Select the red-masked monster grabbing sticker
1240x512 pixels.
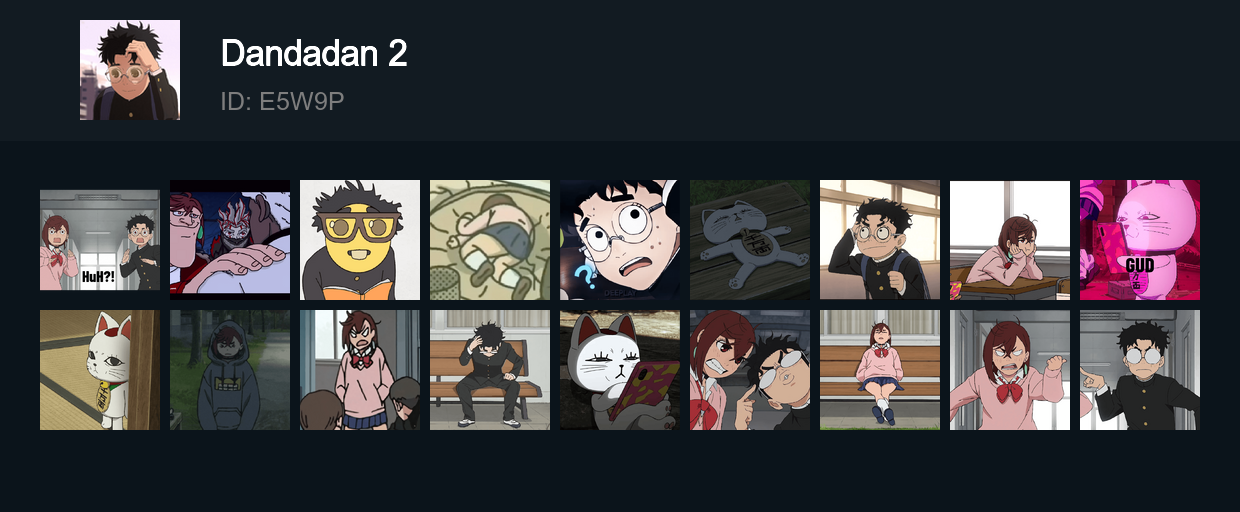[x=230, y=240]
